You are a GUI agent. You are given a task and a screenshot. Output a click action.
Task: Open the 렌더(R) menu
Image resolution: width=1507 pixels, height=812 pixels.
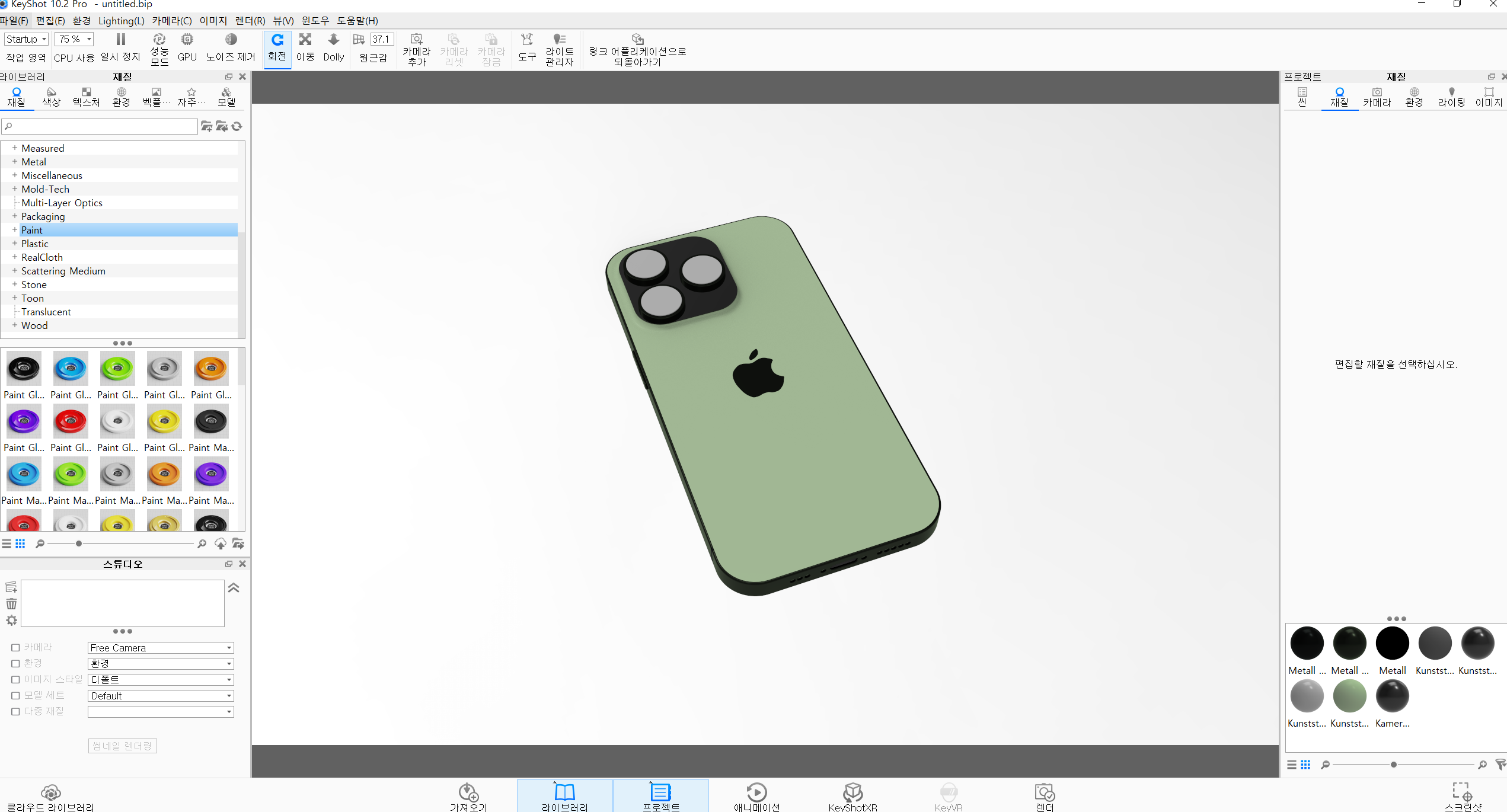[x=250, y=21]
